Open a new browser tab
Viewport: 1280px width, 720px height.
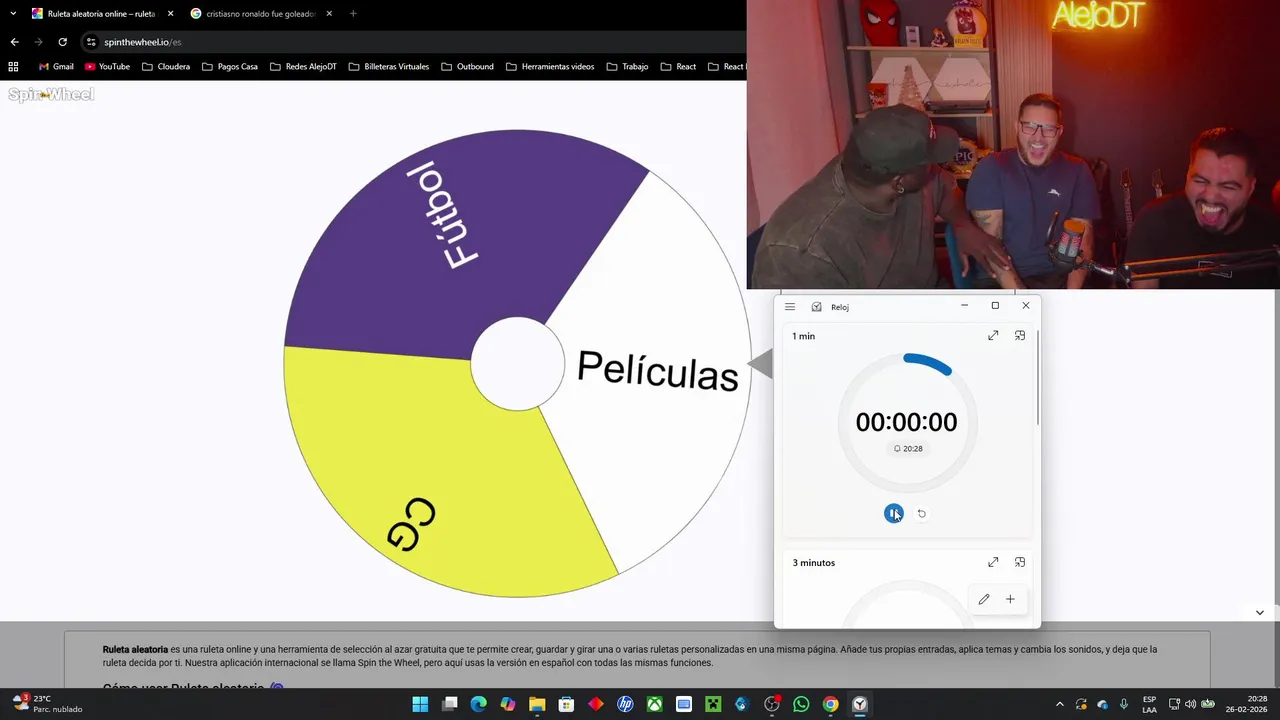click(x=353, y=14)
